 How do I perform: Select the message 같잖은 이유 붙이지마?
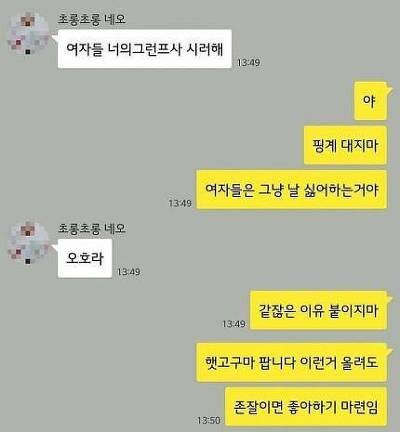(x=319, y=310)
